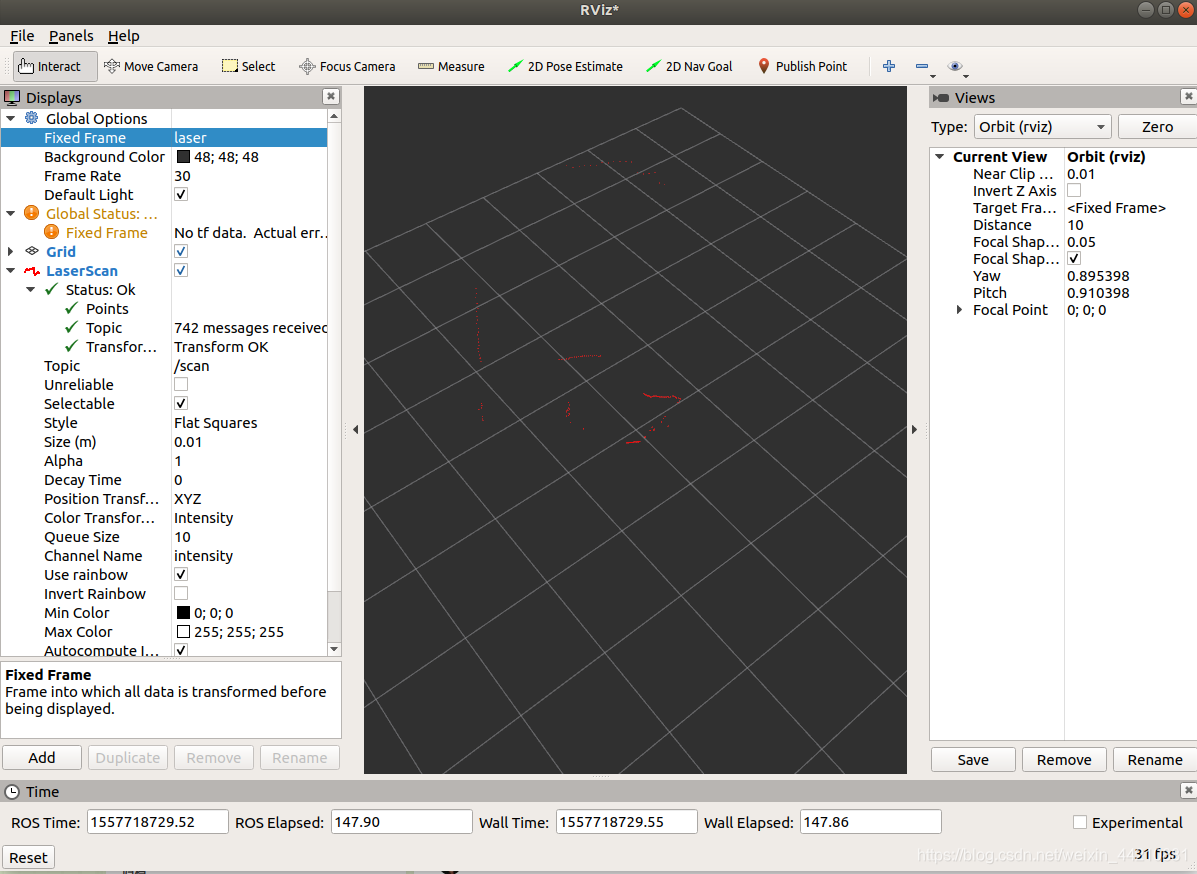Open the Background Color swatch
The image size is (1197, 874).
183,156
